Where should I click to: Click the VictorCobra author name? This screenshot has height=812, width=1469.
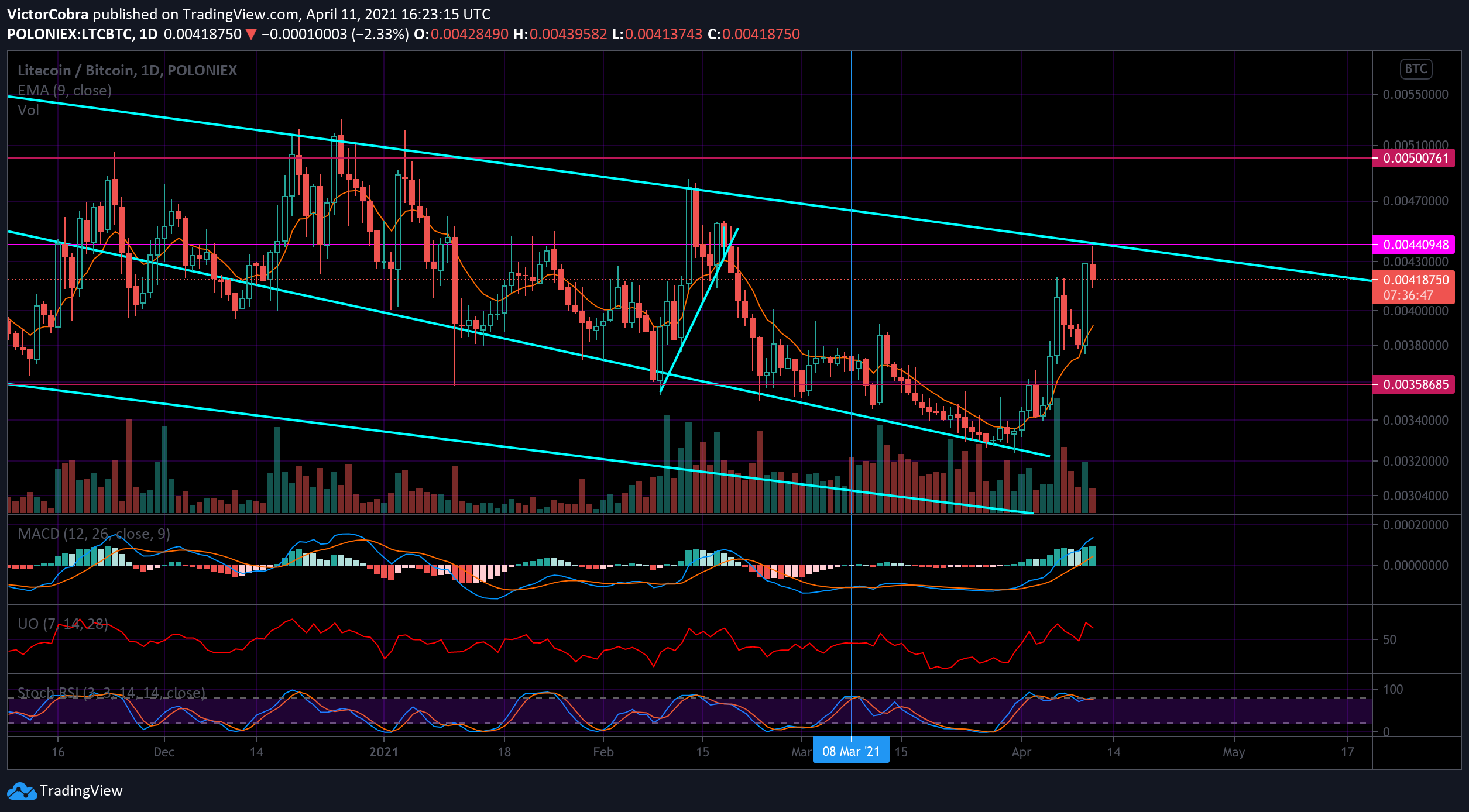(48, 14)
